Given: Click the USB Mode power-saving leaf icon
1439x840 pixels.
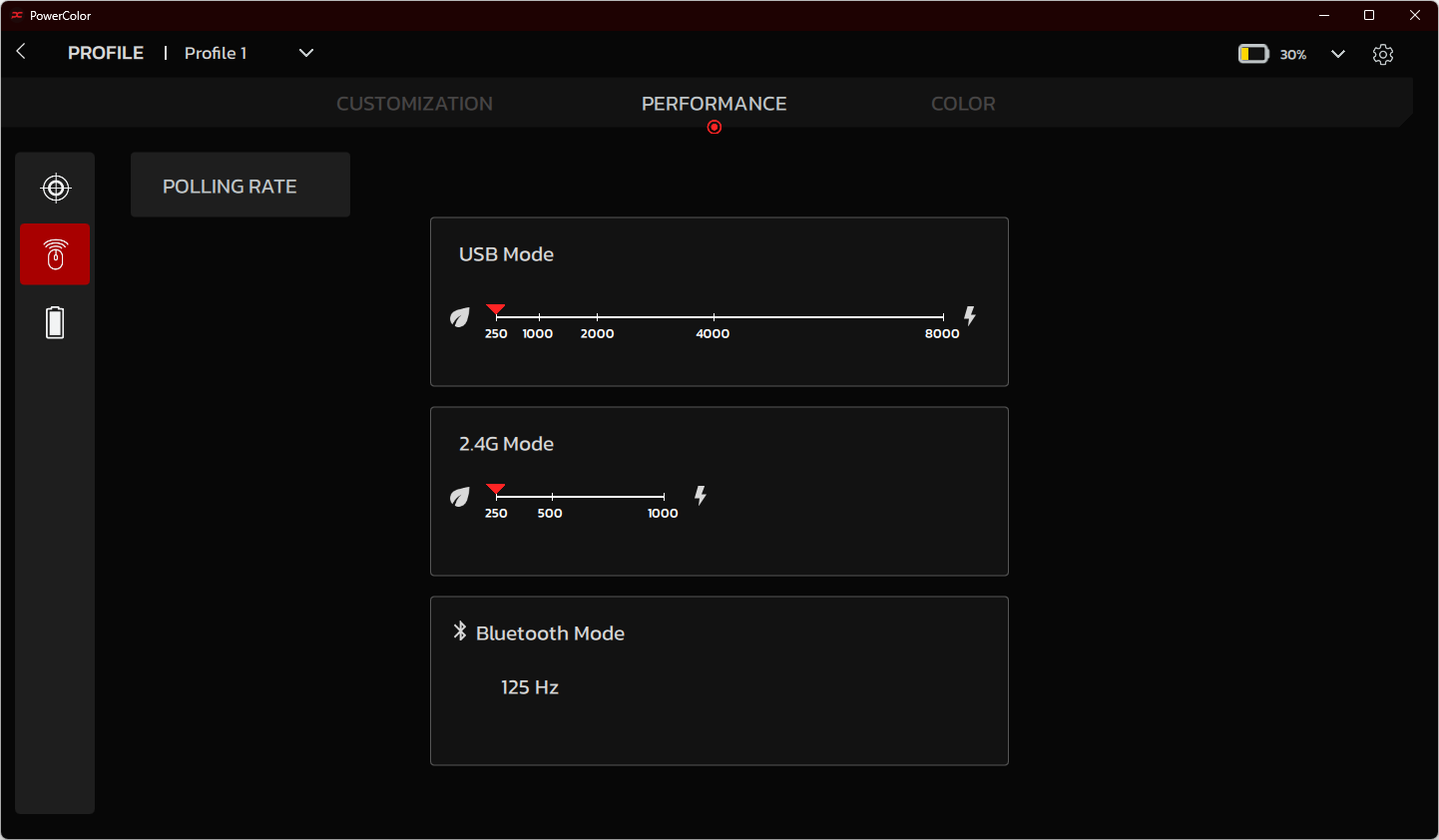Looking at the screenshot, I should point(460,317).
